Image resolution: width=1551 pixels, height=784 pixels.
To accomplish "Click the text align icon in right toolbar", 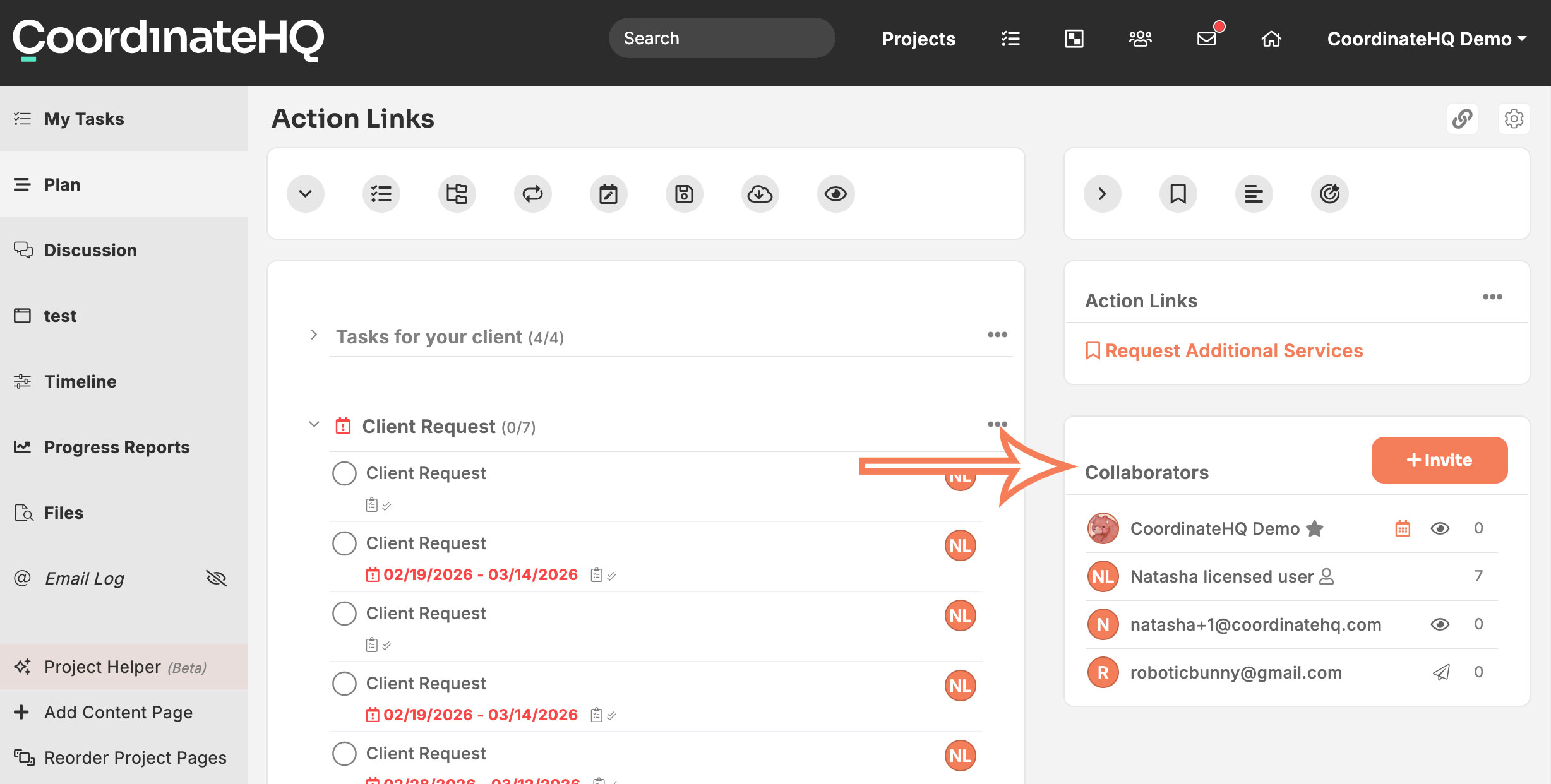I will point(1254,194).
